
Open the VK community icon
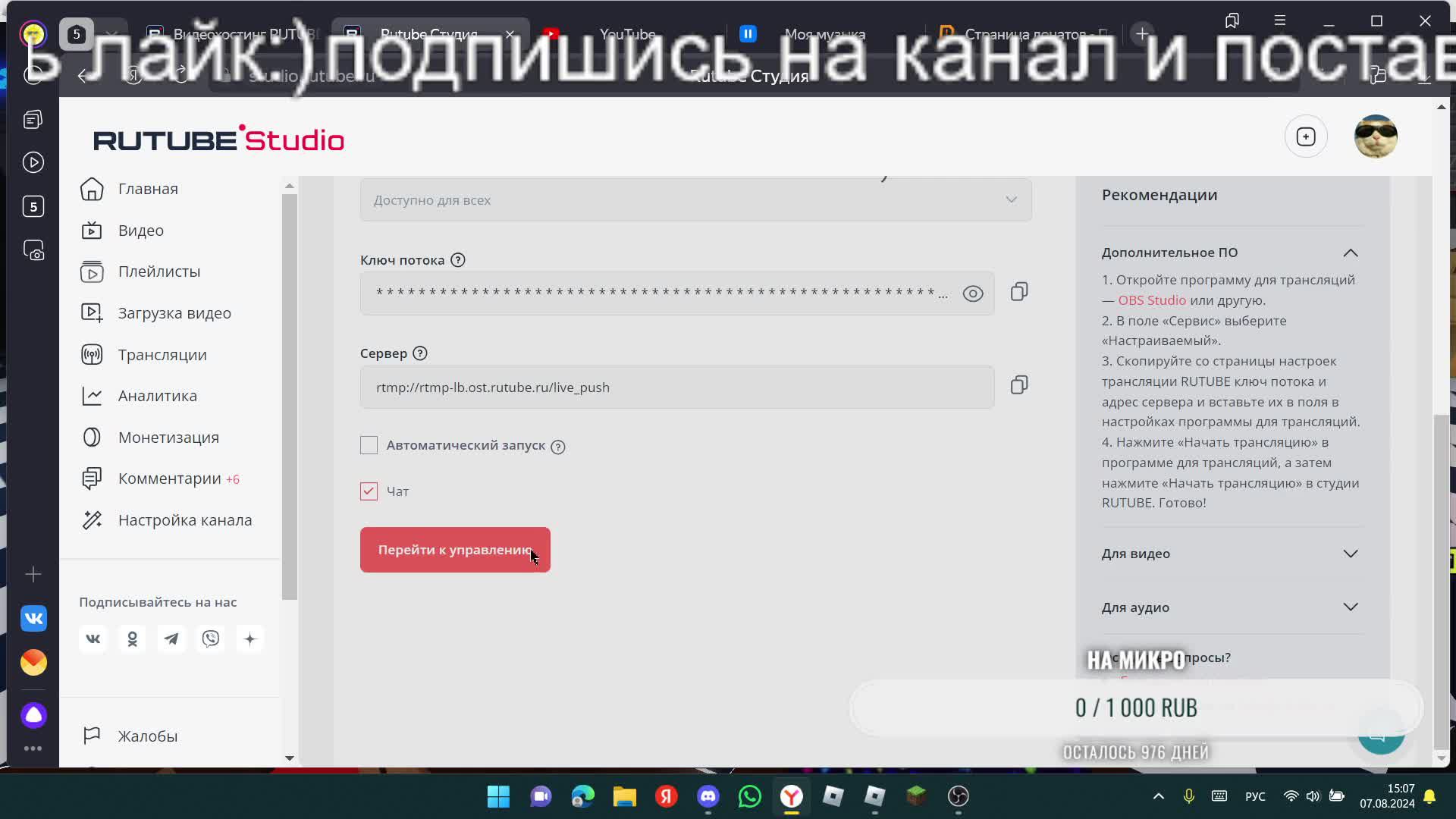click(93, 639)
